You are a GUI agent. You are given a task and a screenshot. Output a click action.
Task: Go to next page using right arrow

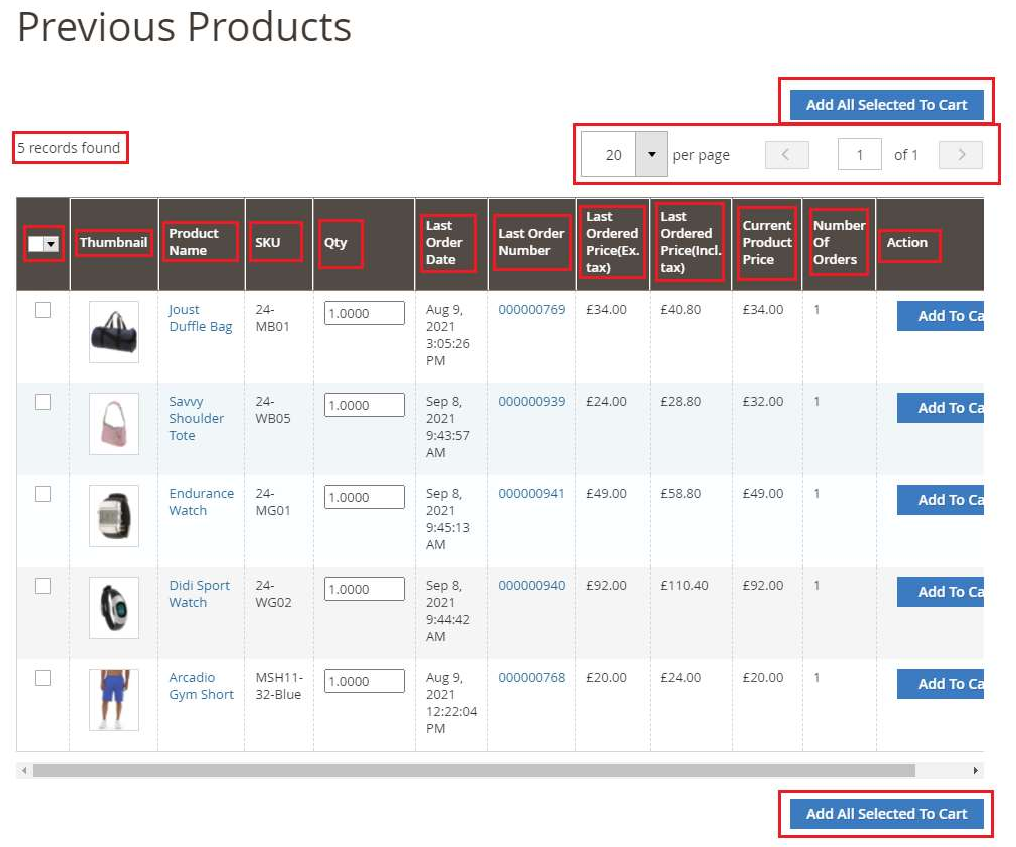click(961, 155)
